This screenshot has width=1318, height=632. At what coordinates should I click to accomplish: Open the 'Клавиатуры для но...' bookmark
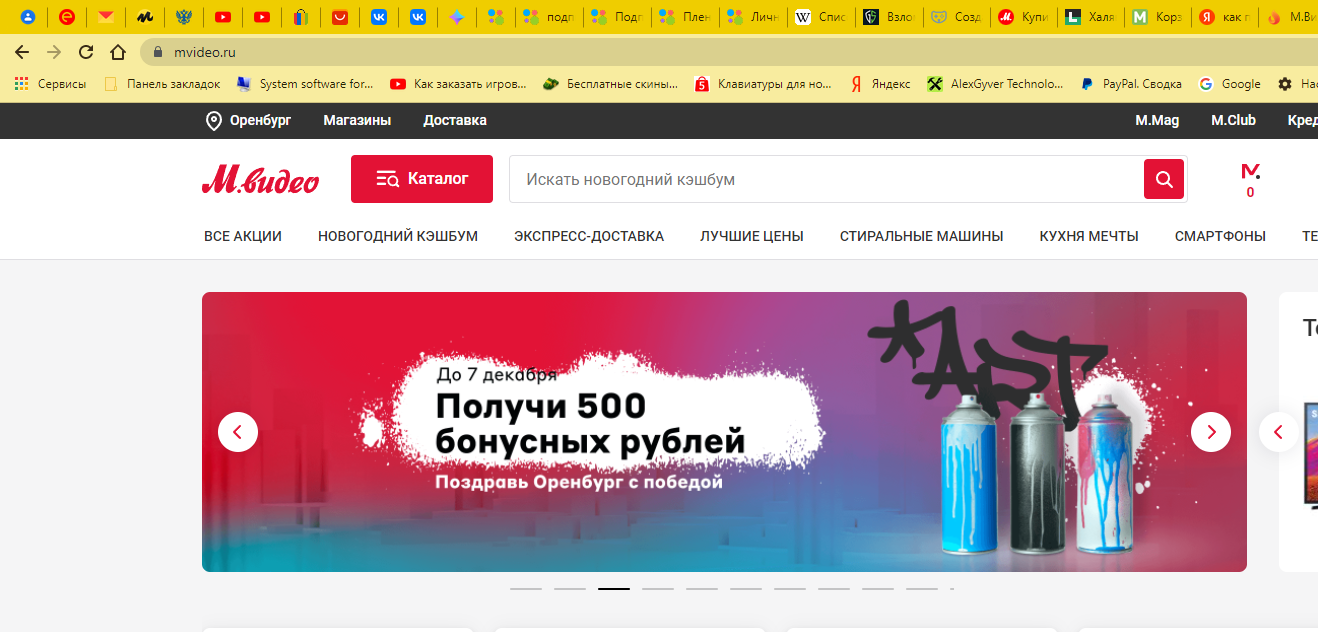pyautogui.click(x=763, y=84)
